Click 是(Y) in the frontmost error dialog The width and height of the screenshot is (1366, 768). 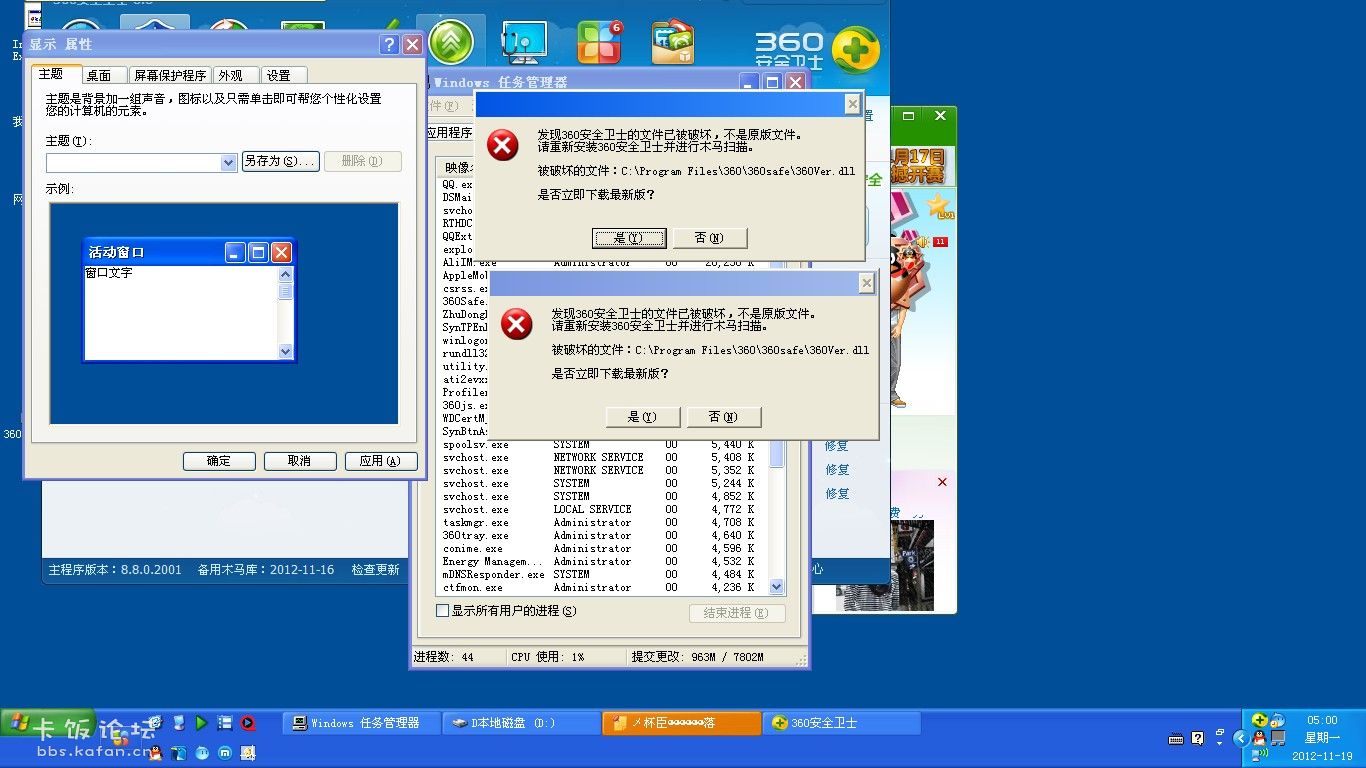pyautogui.click(x=643, y=416)
